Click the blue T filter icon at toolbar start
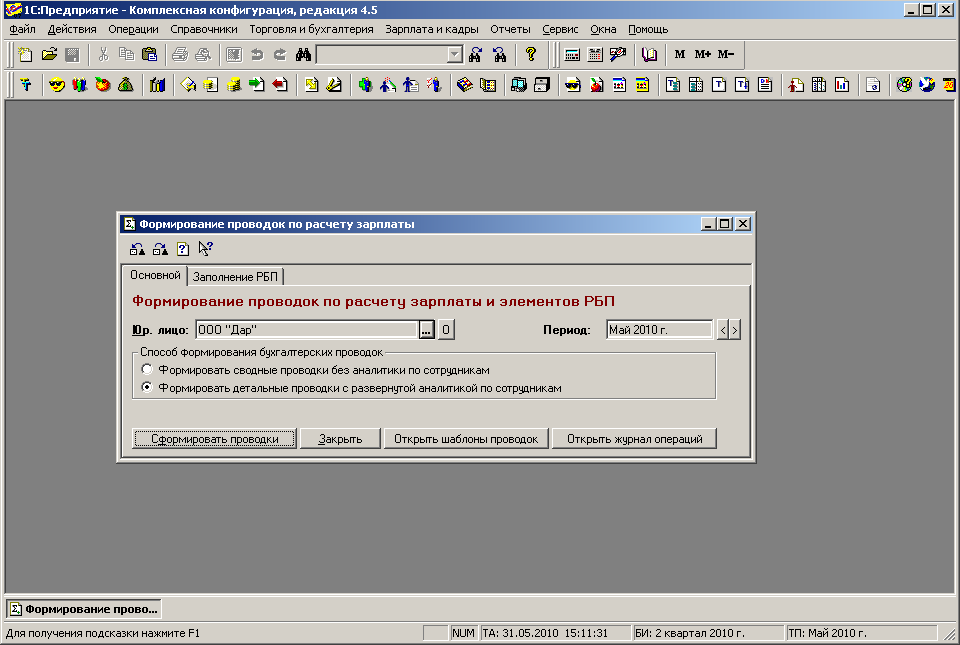 pos(25,85)
